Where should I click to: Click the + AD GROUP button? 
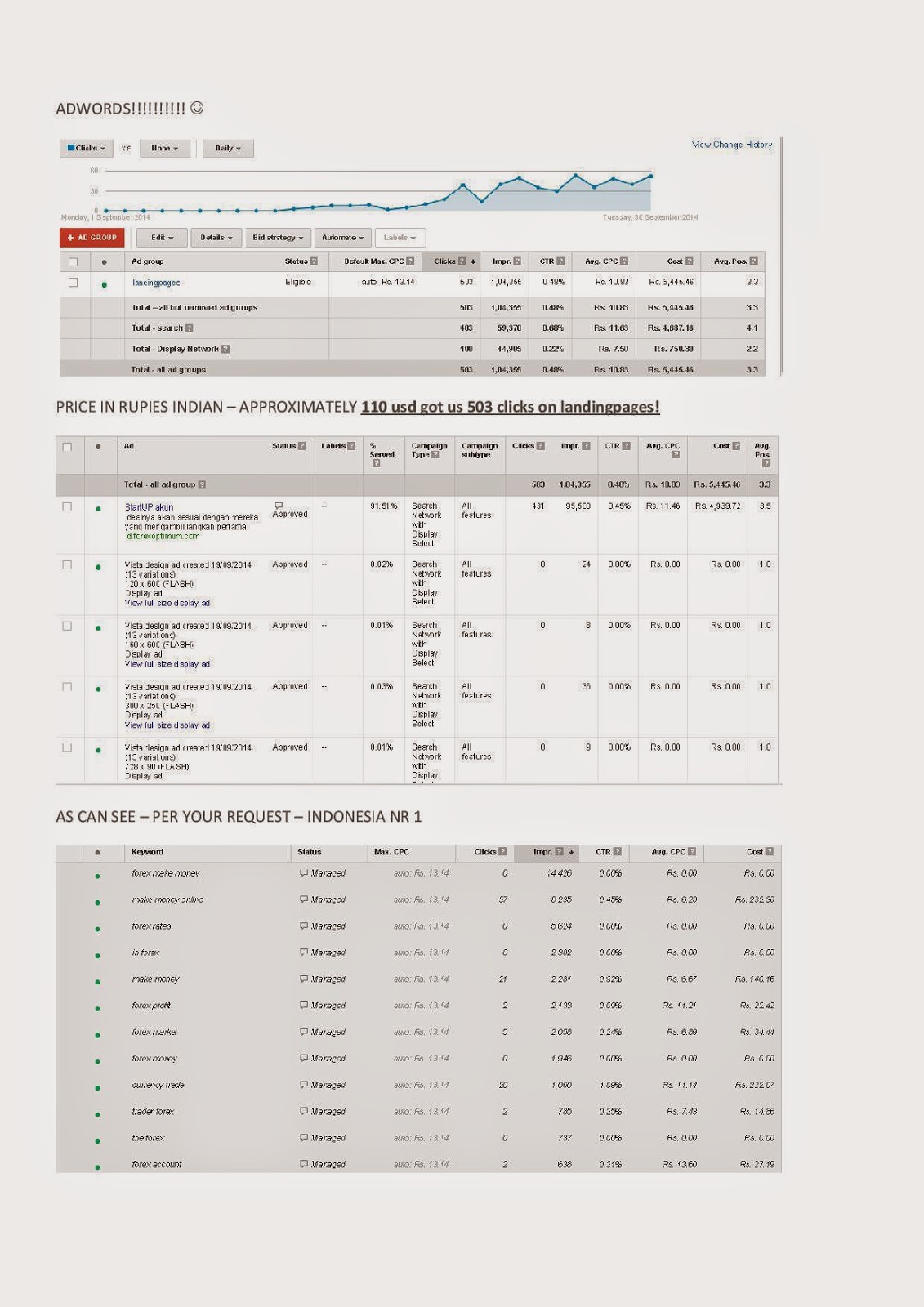coord(92,238)
